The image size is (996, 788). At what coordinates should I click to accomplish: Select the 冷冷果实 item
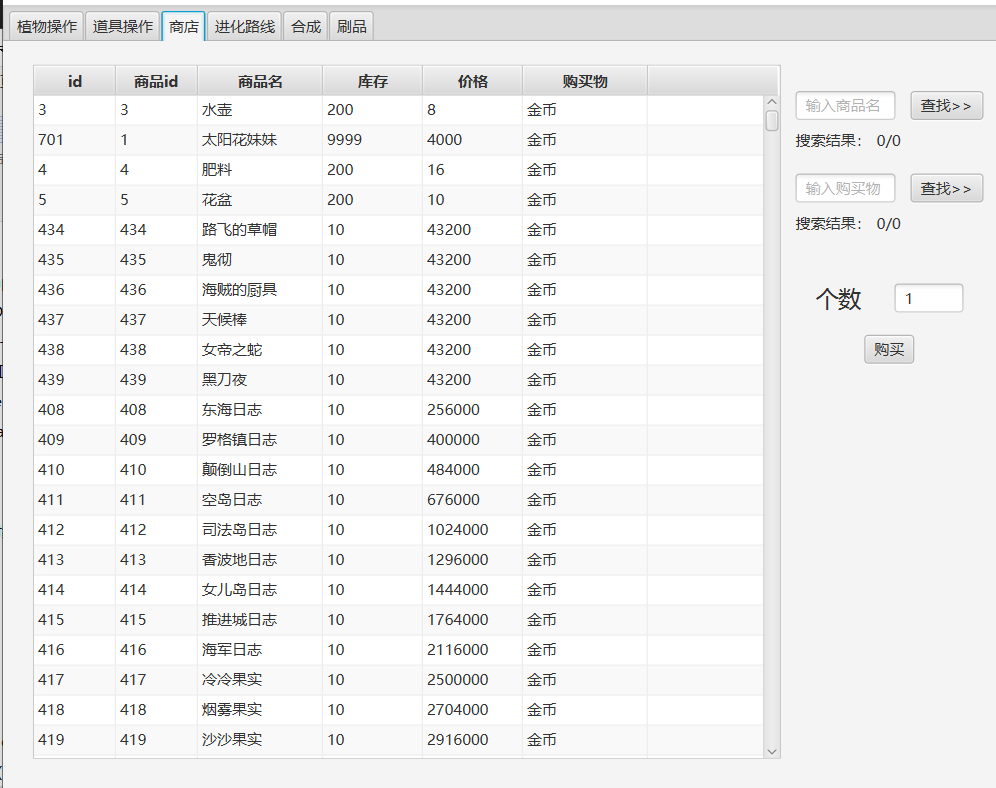point(398,679)
